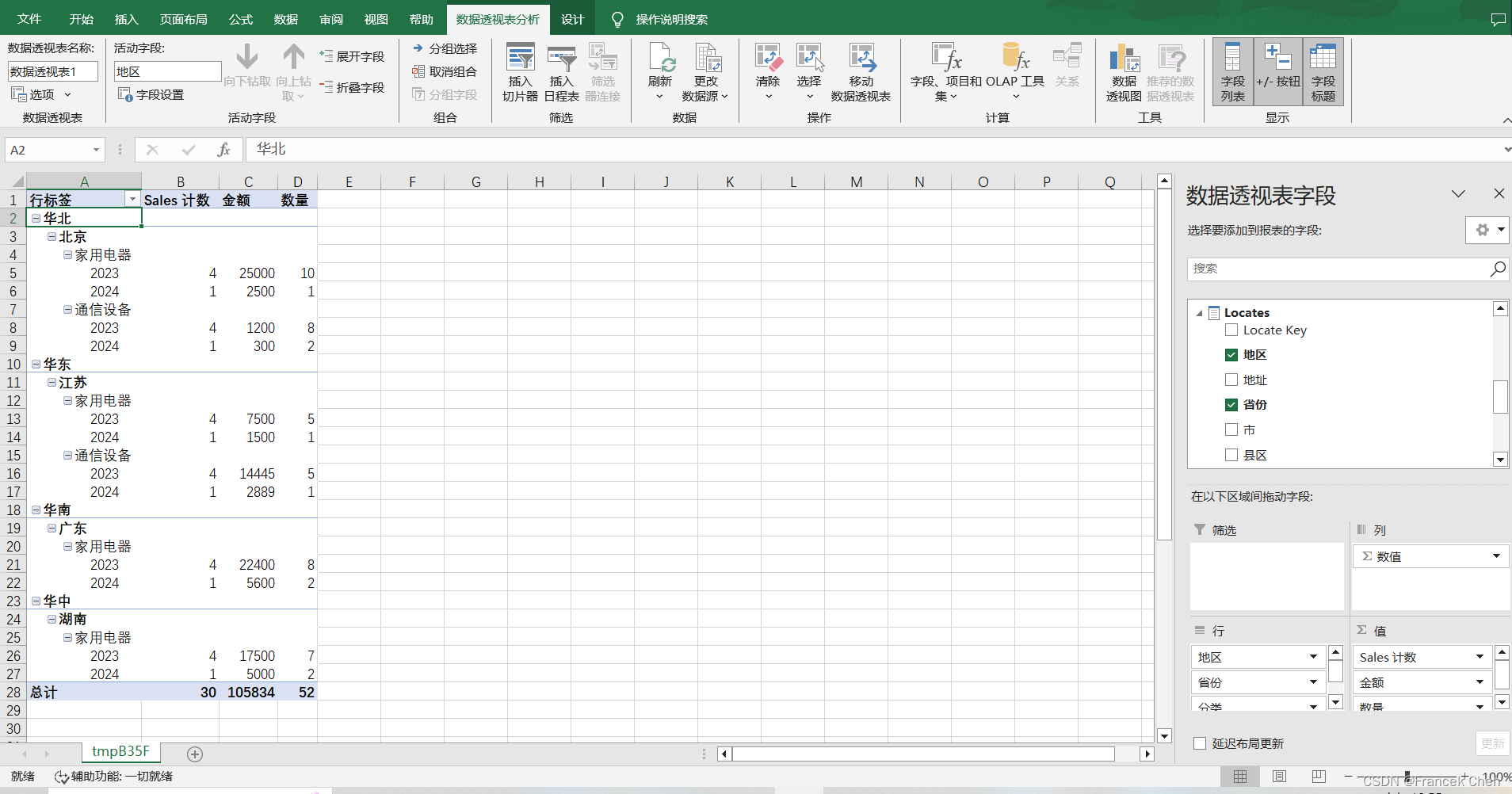Open the 地区 row field dropdown
This screenshot has height=794, width=1512.
click(1313, 657)
